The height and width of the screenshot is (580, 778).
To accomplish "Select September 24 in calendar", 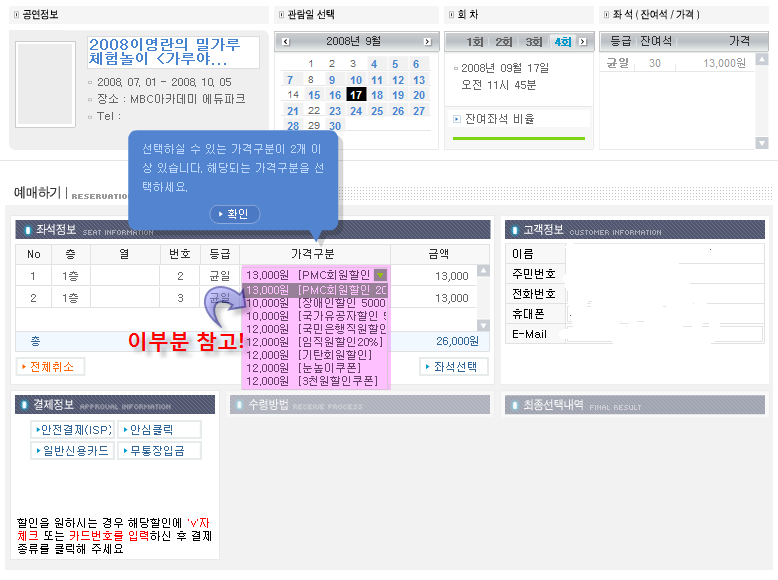I will [356, 111].
